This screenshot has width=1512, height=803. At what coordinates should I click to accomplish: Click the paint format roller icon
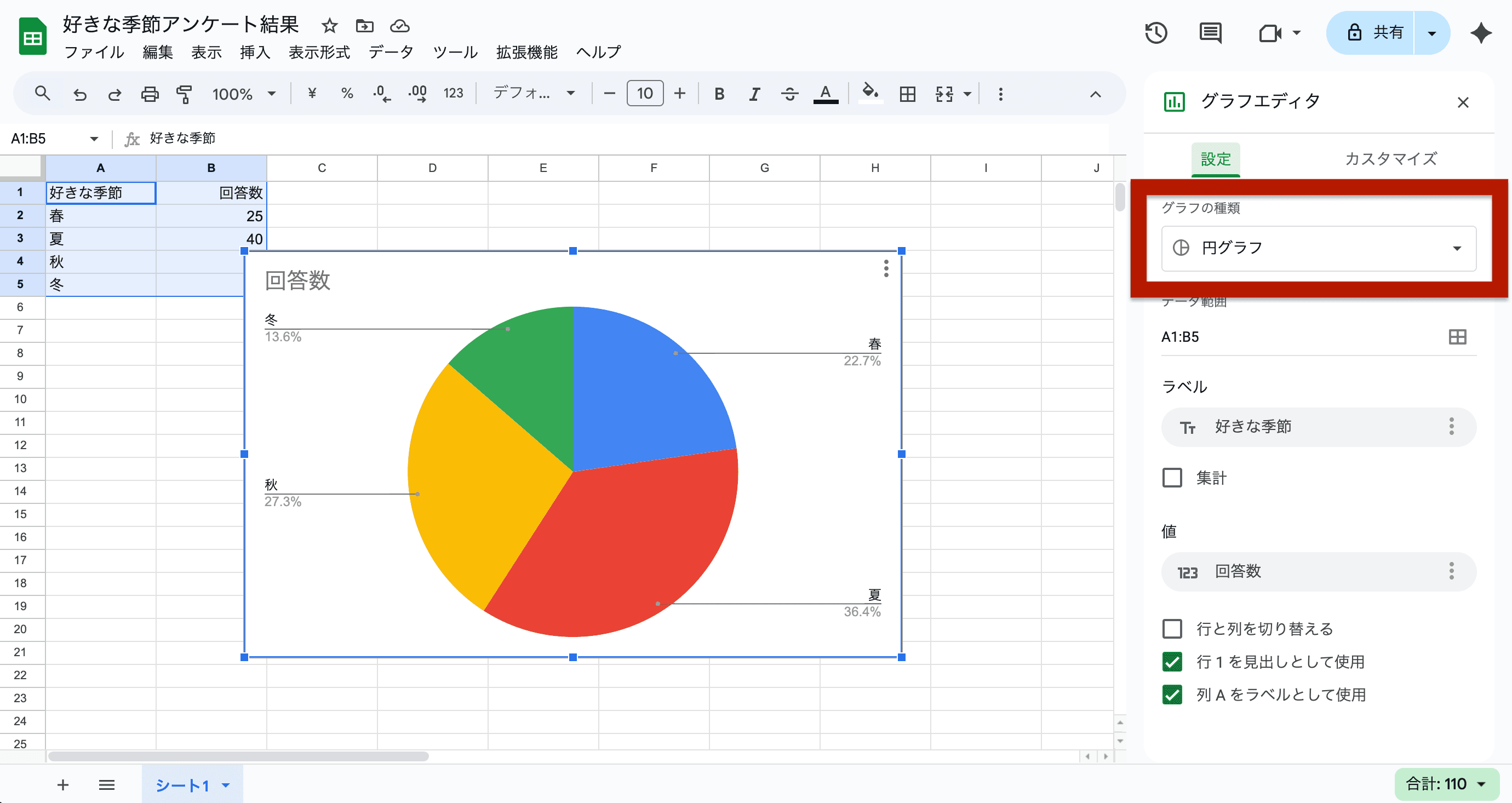point(184,94)
